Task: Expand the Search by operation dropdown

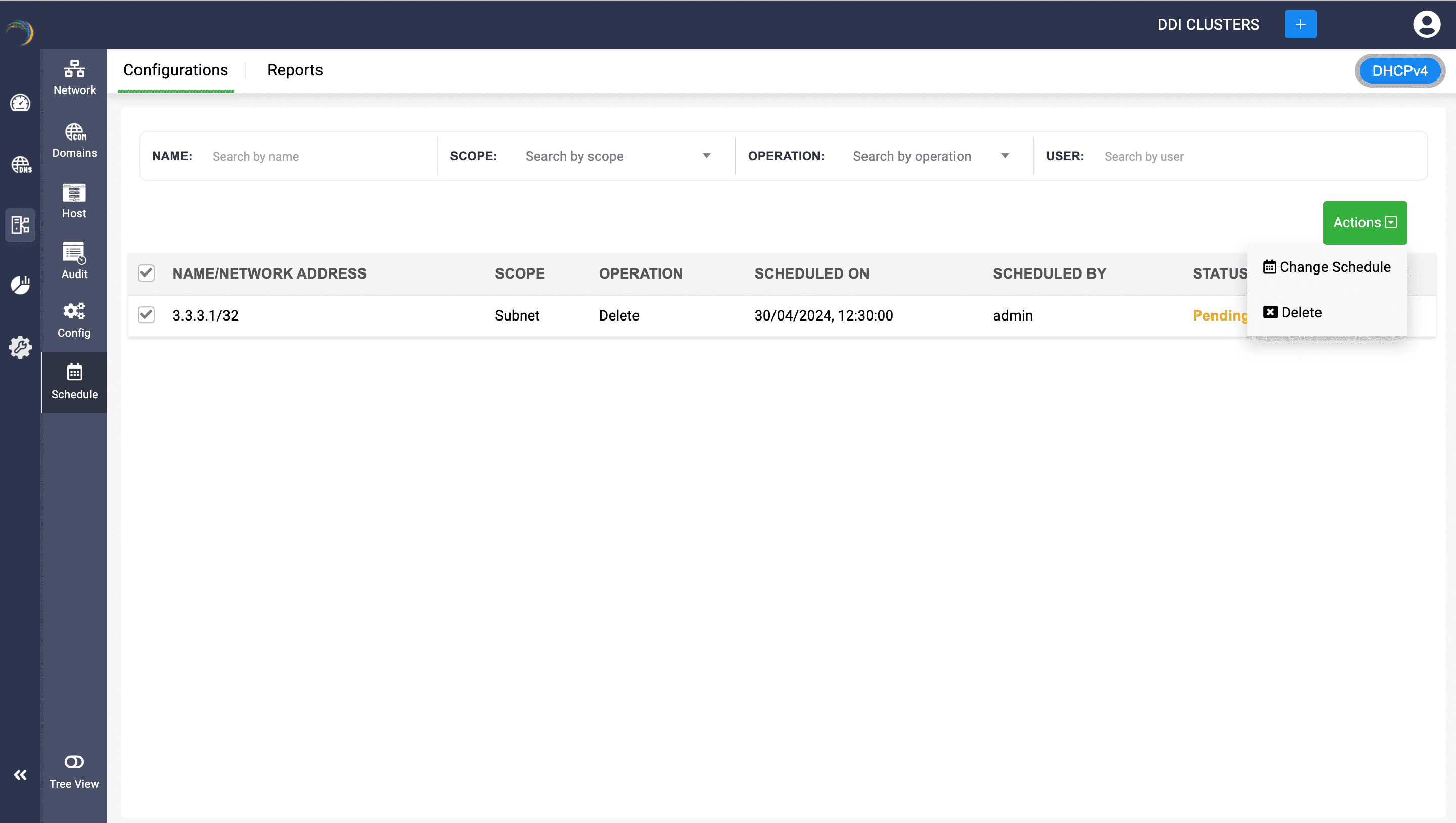Action: (x=1005, y=156)
